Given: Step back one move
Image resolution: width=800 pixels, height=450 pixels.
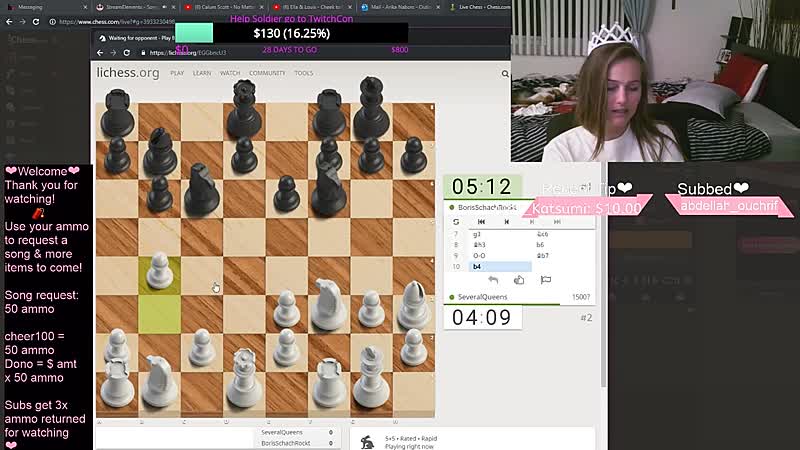Looking at the screenshot, I should [x=507, y=222].
